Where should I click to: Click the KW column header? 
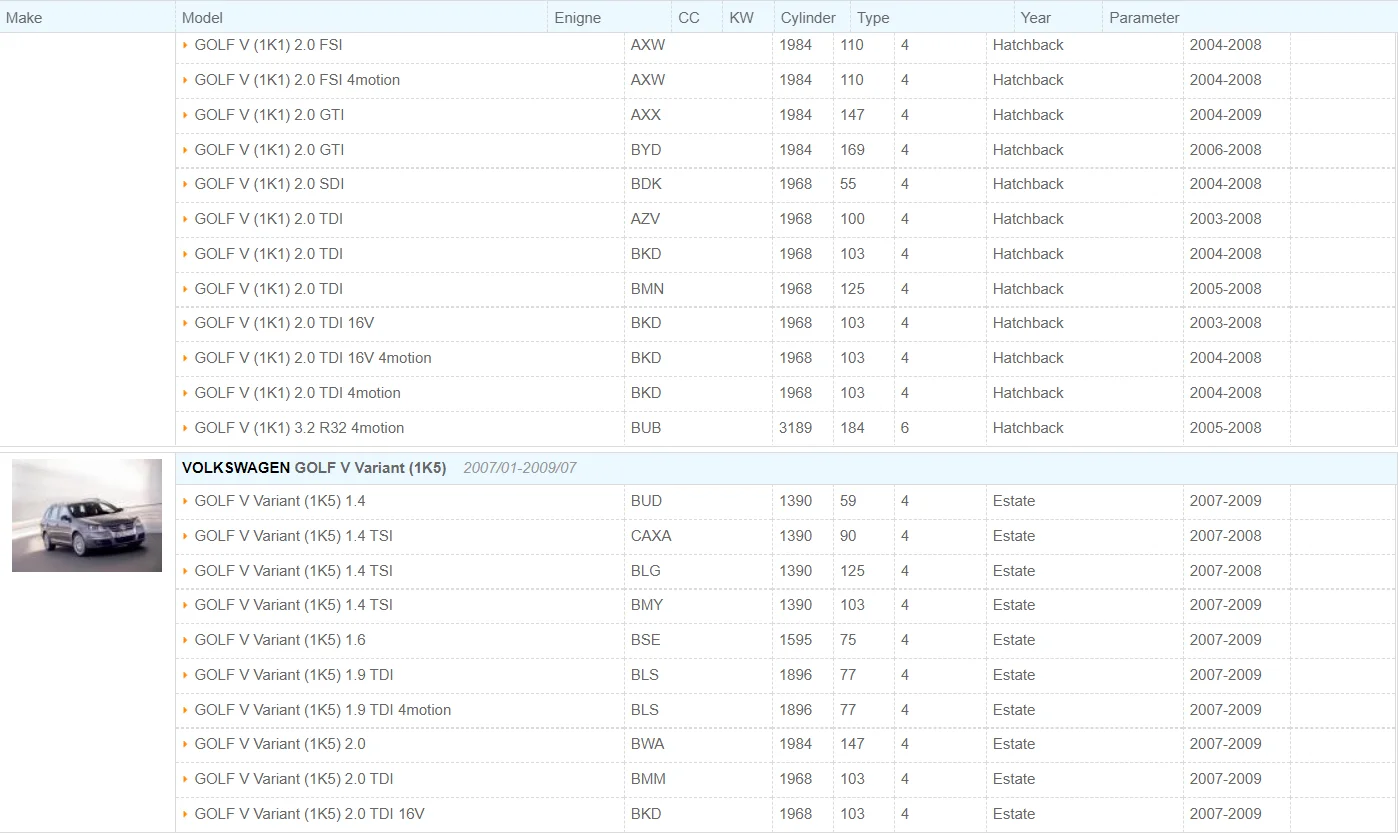point(742,18)
